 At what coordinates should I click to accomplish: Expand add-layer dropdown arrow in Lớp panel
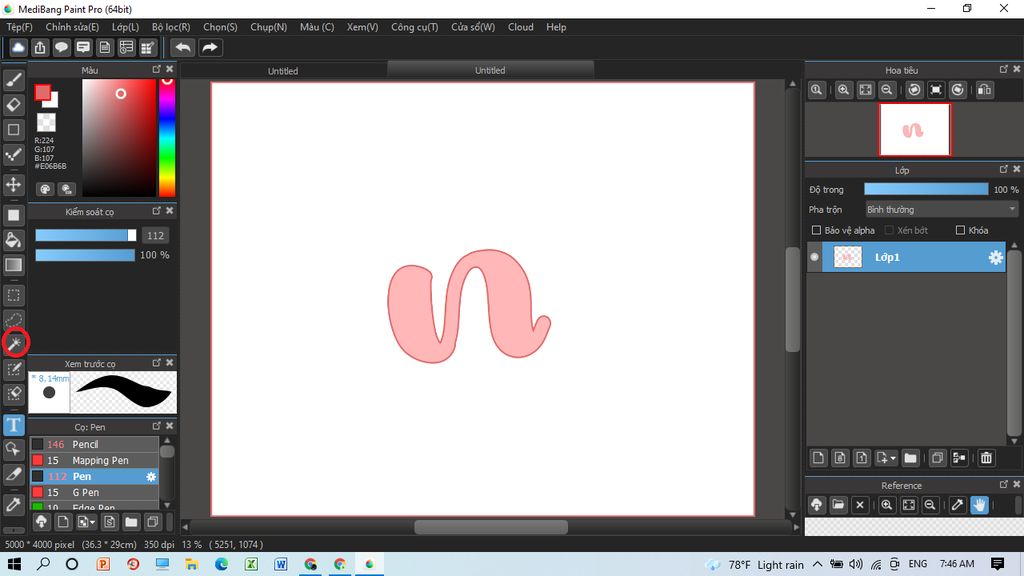coord(893,458)
